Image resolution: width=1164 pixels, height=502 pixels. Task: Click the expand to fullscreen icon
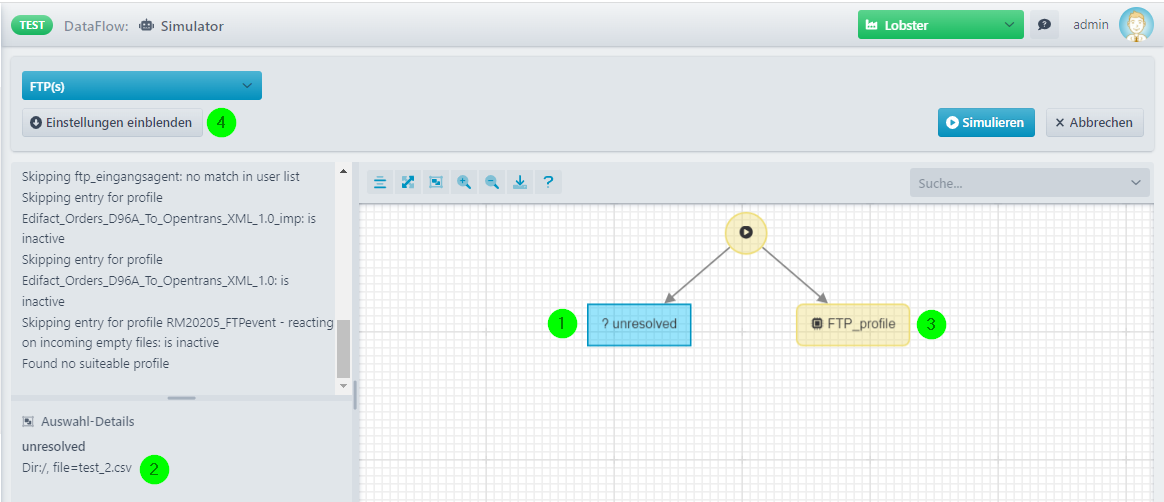[408, 182]
